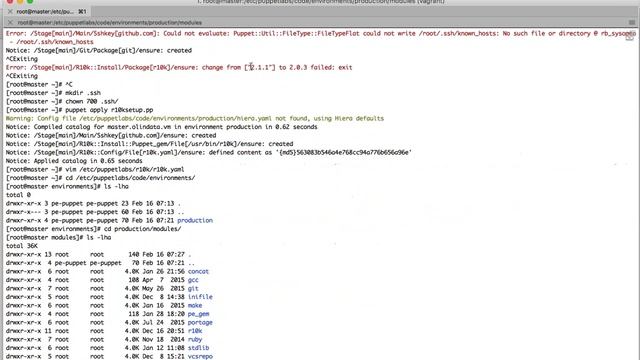Click the '/root/.ssh/known_hosts' continuation line
The width and height of the screenshot is (640, 360).
point(51,42)
